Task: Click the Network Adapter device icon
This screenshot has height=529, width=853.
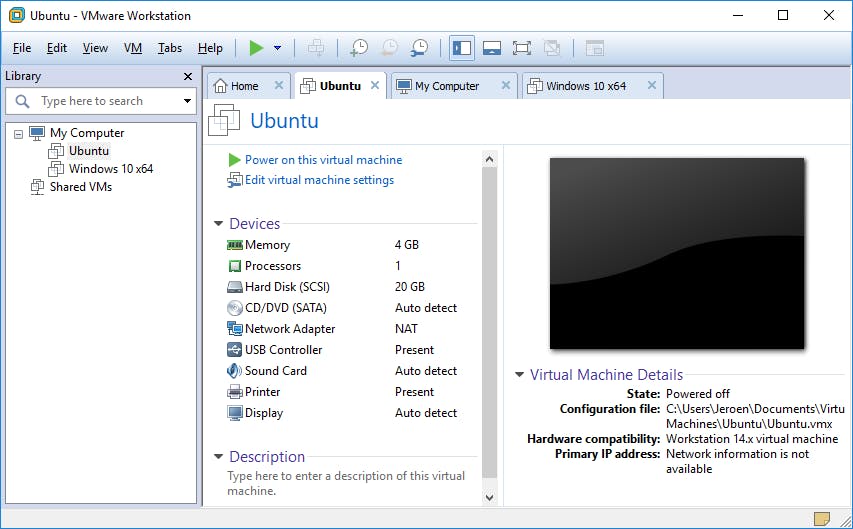Action: pyautogui.click(x=235, y=329)
